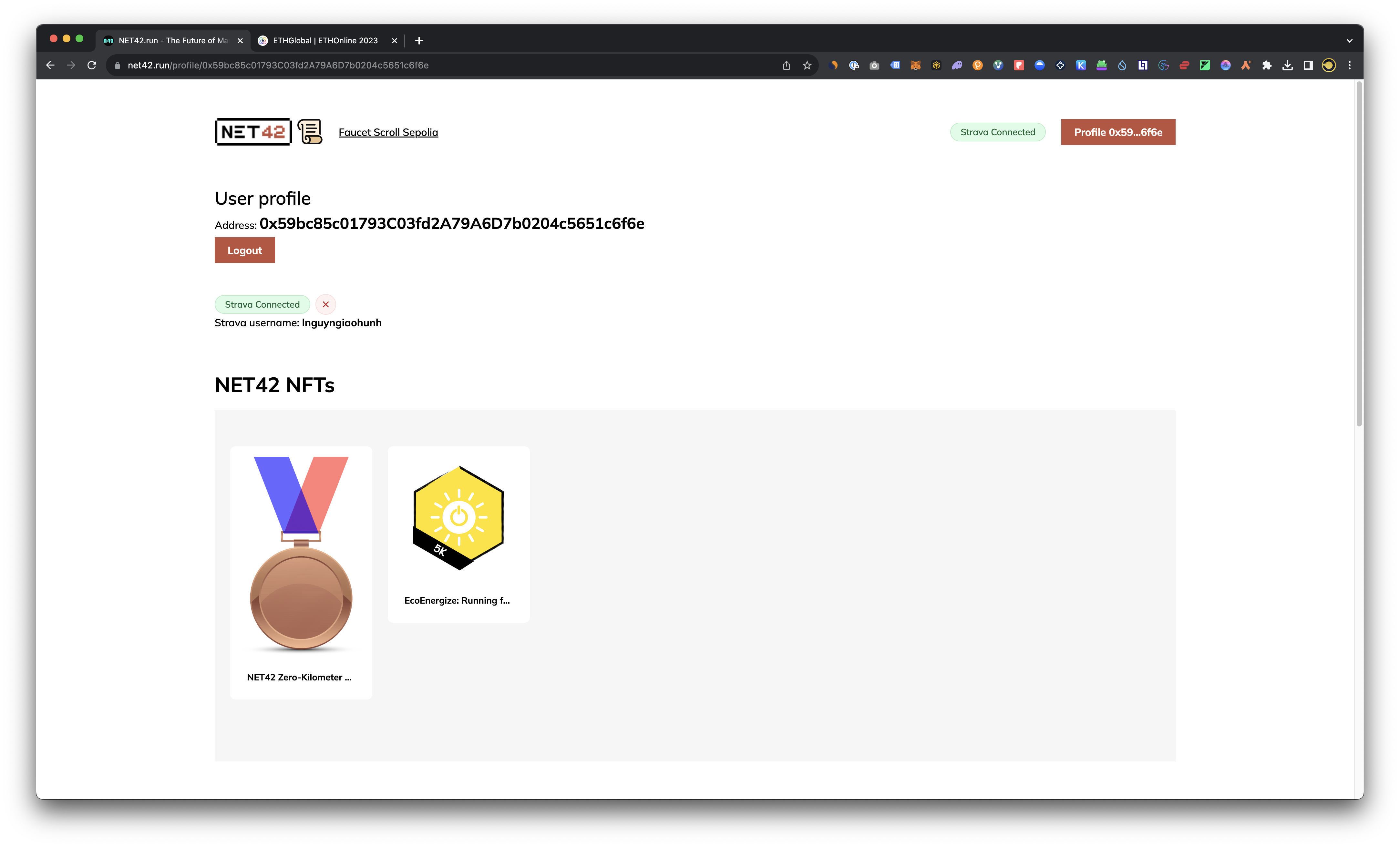Open Faucet Scroll Sepolia link

coord(388,132)
